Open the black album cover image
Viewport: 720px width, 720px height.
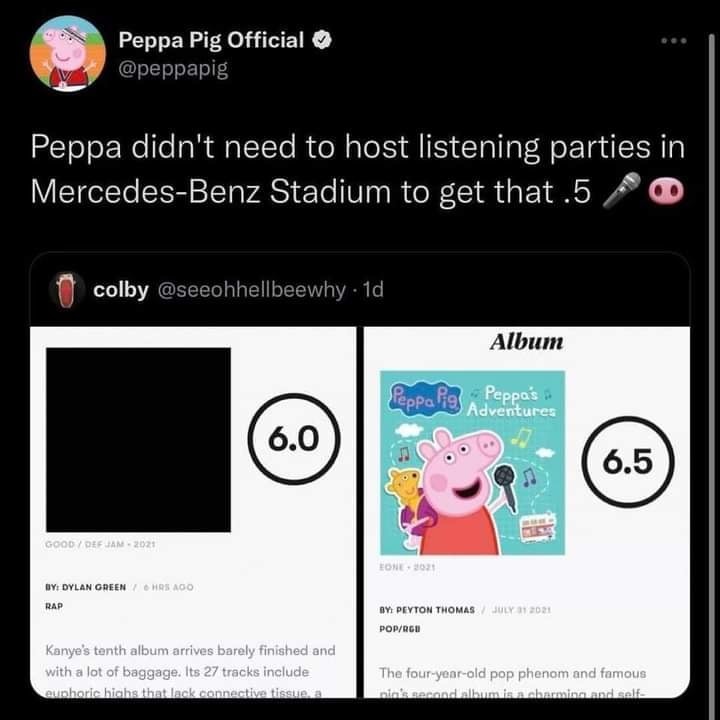click(138, 440)
